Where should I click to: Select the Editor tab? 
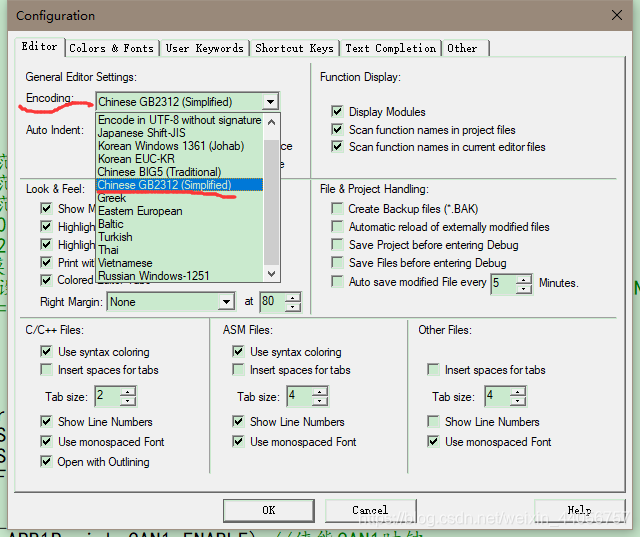tap(40, 47)
